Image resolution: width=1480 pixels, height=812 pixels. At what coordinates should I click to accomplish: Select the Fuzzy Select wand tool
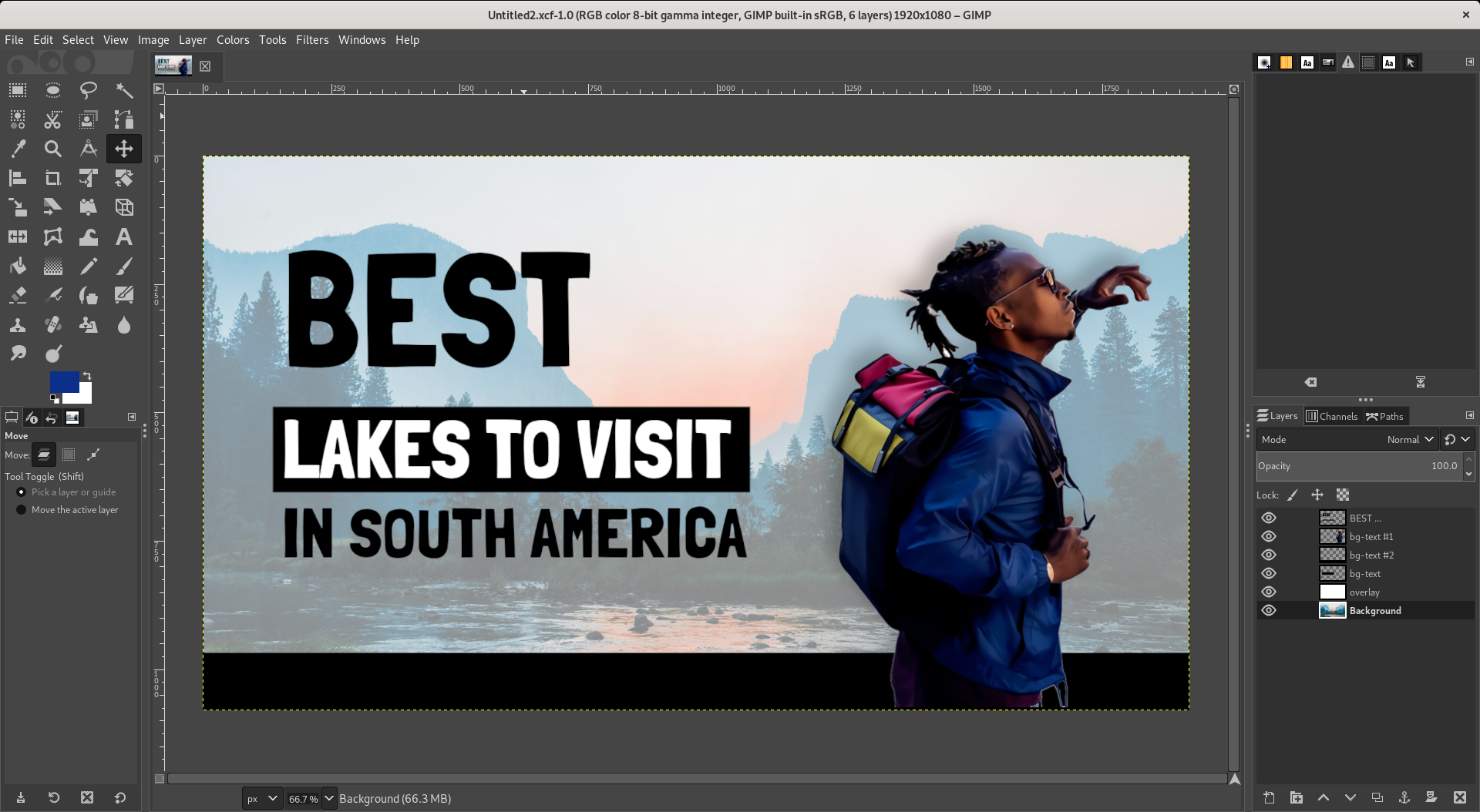(124, 90)
